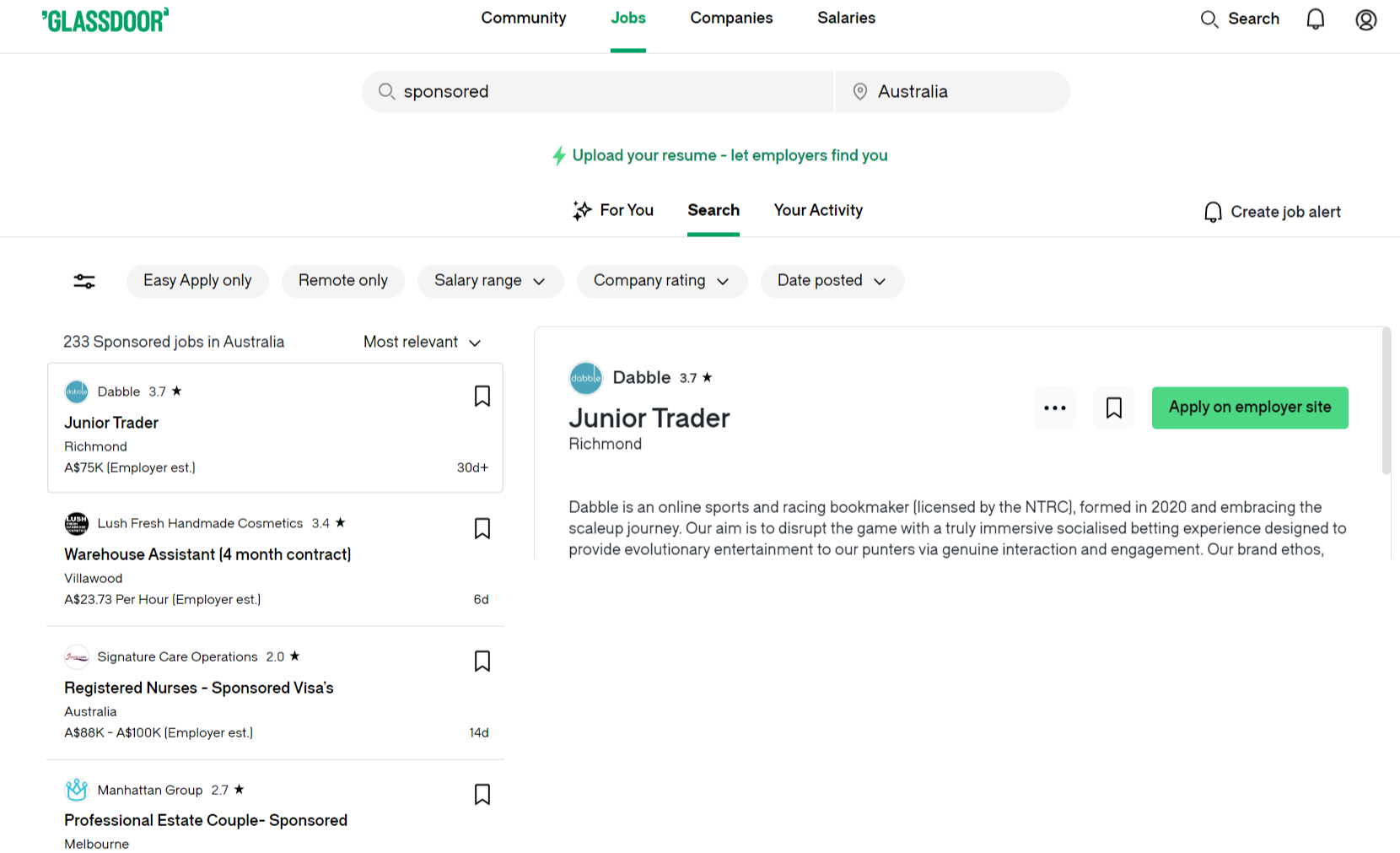1400x853 pixels.
Task: Bookmark the Registered Nurses job
Action: [x=482, y=661]
